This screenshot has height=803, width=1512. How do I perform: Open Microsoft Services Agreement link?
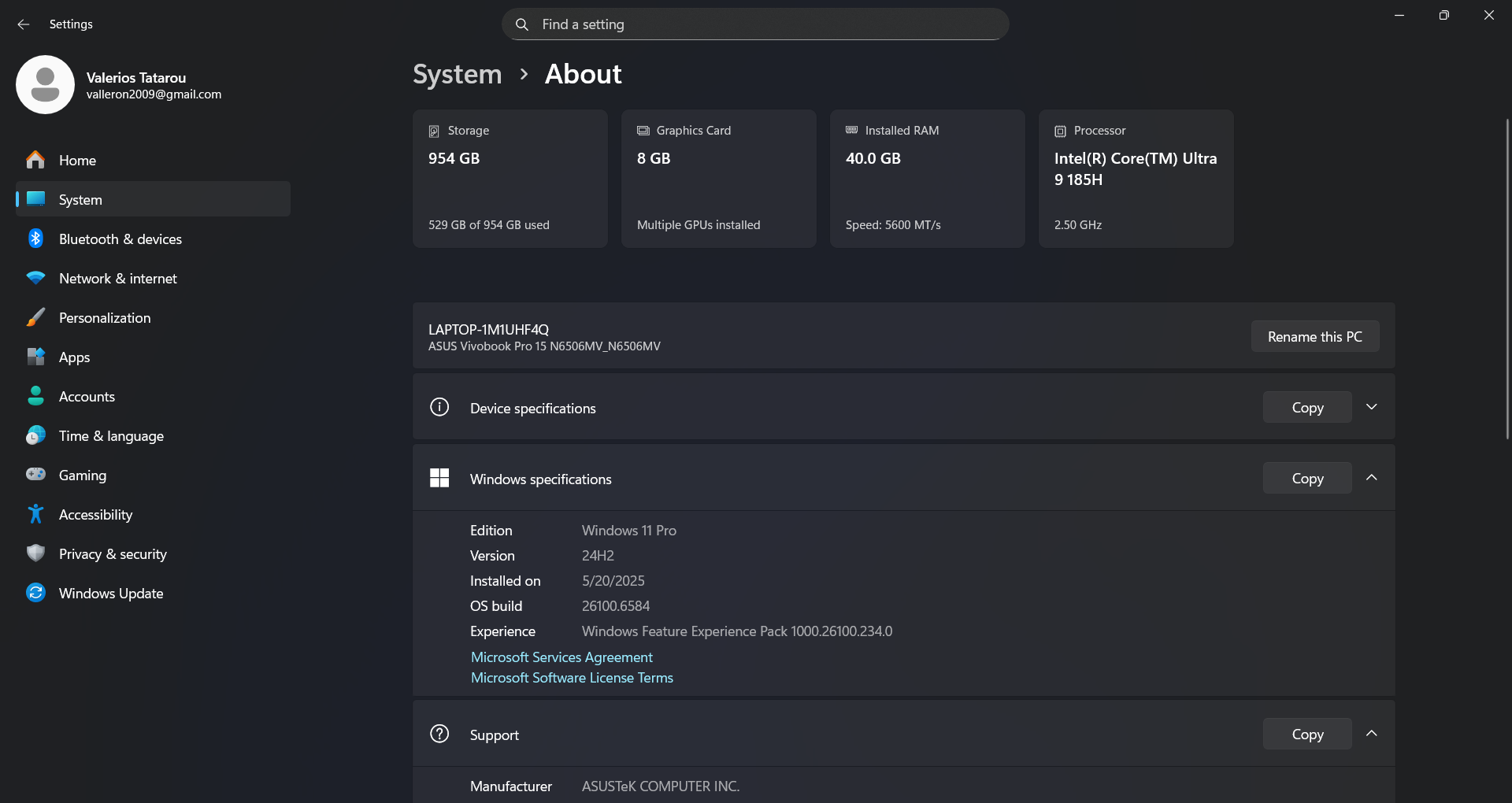561,657
